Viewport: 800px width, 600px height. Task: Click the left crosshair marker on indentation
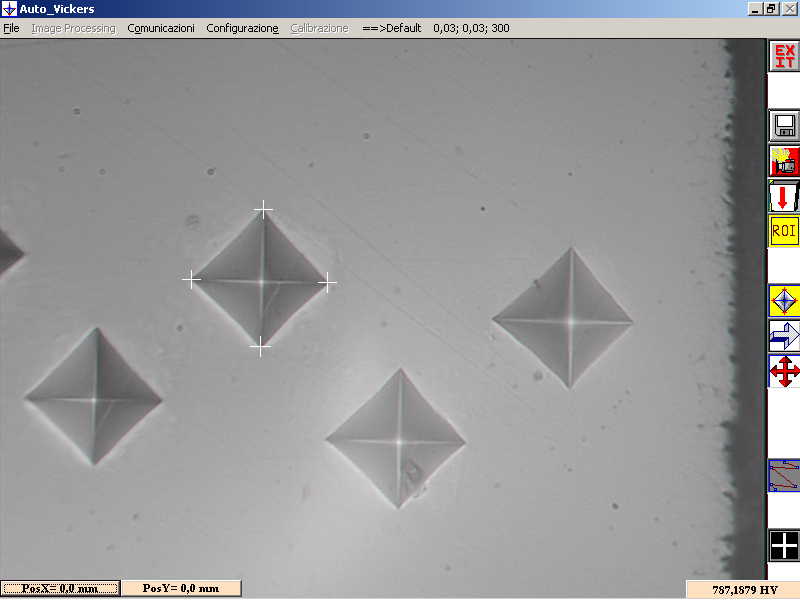pos(191,280)
